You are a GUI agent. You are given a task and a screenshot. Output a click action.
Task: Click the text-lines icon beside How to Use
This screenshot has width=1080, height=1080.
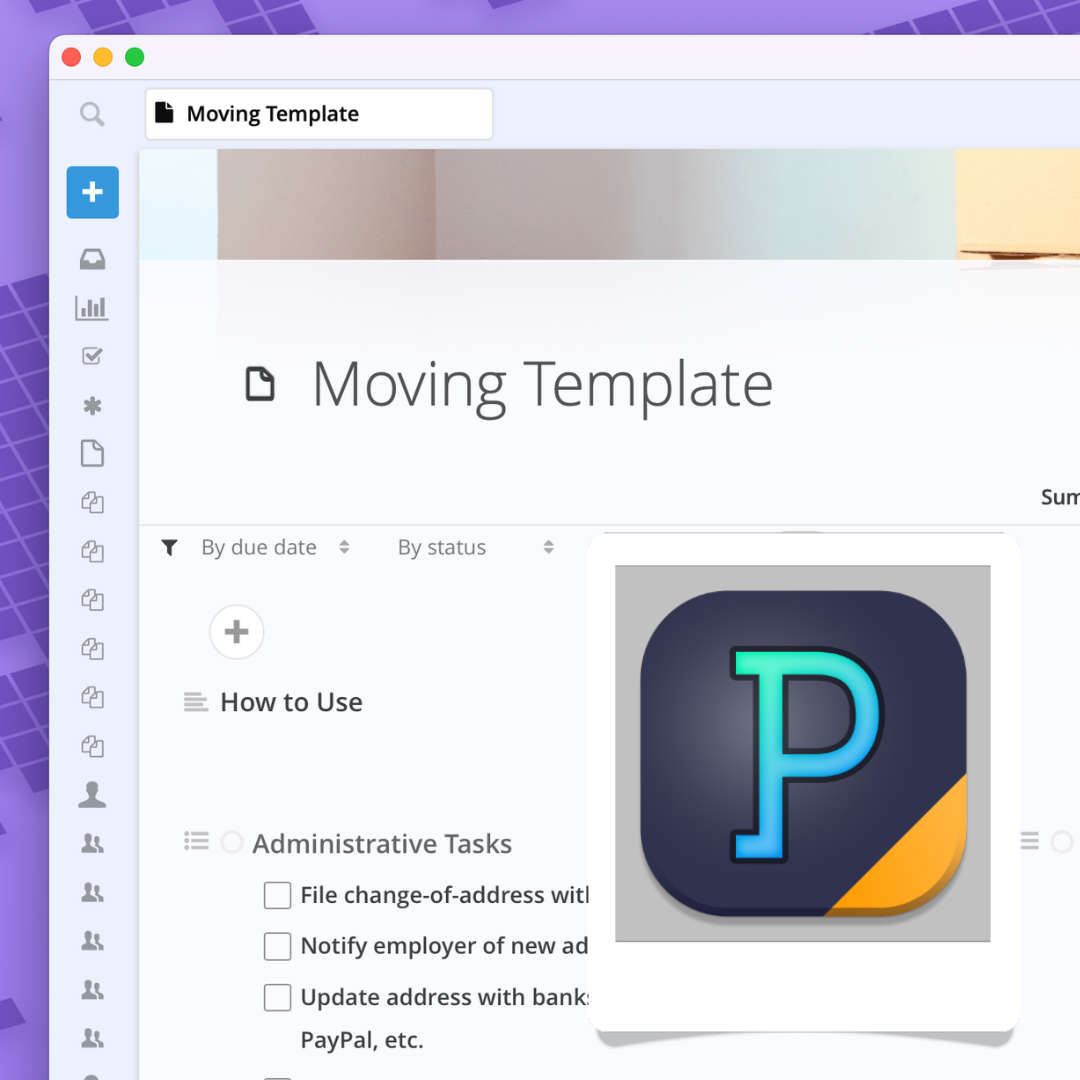[196, 702]
